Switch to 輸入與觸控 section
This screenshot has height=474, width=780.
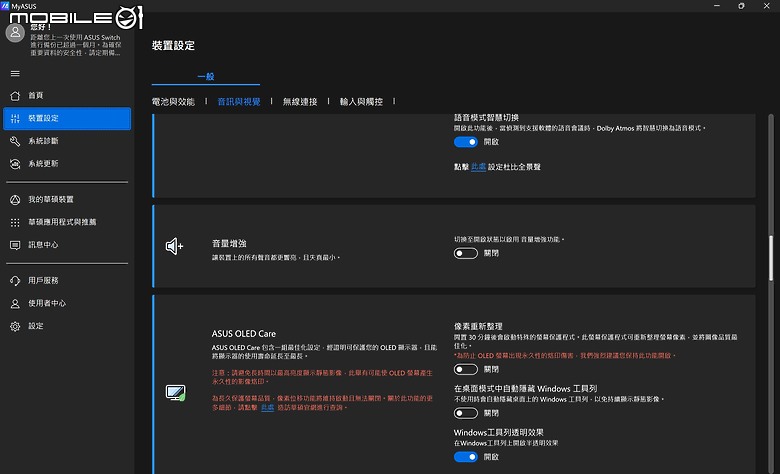click(361, 102)
